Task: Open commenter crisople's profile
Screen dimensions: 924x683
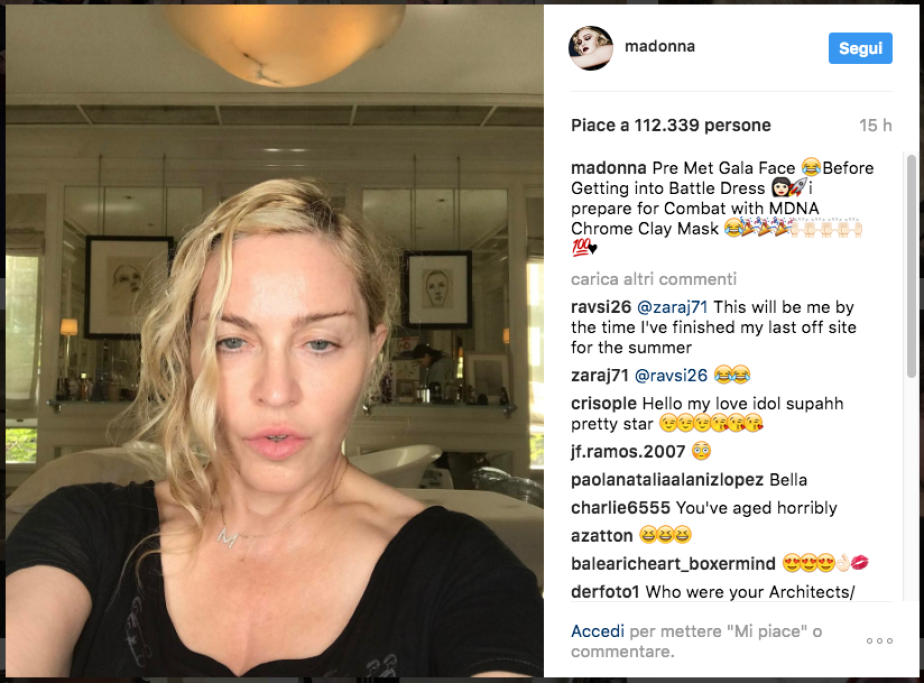Action: [603, 403]
